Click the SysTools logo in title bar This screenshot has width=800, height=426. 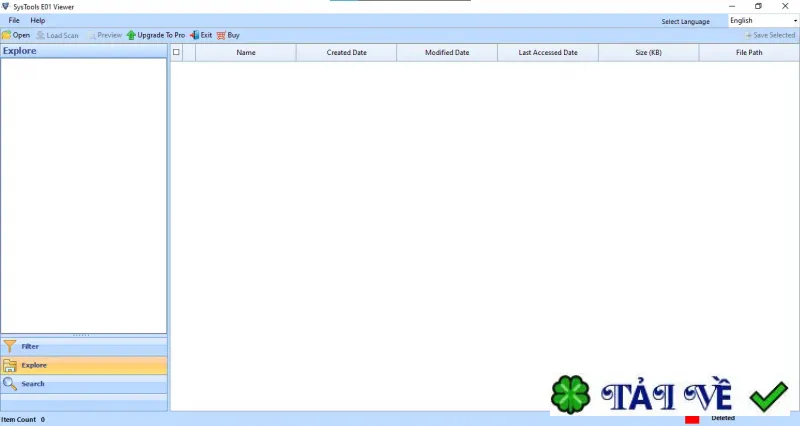pyautogui.click(x=6, y=7)
